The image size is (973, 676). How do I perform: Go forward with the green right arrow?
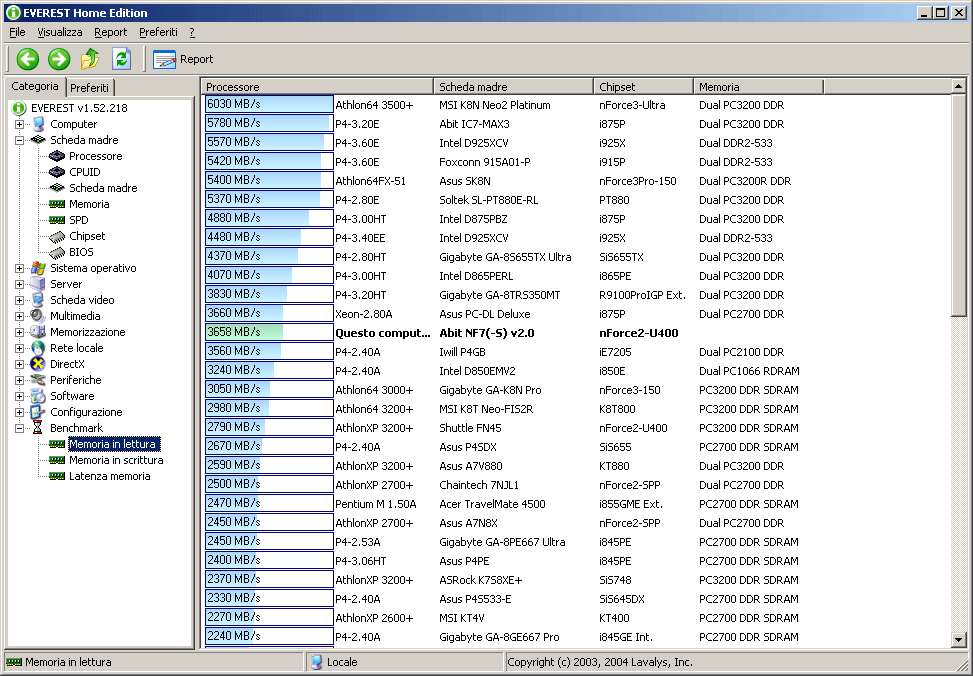pyautogui.click(x=59, y=59)
